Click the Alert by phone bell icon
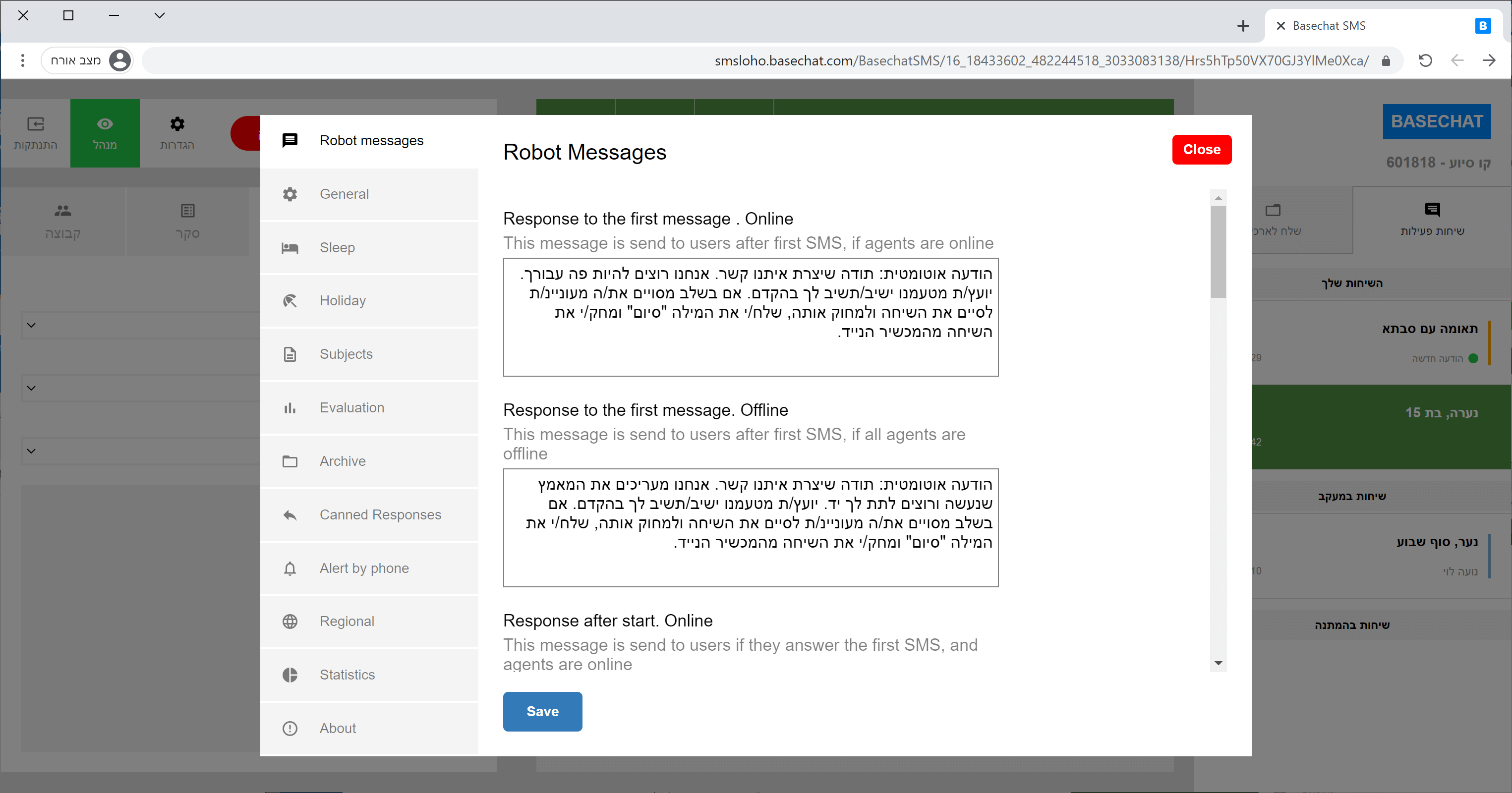 click(x=290, y=569)
